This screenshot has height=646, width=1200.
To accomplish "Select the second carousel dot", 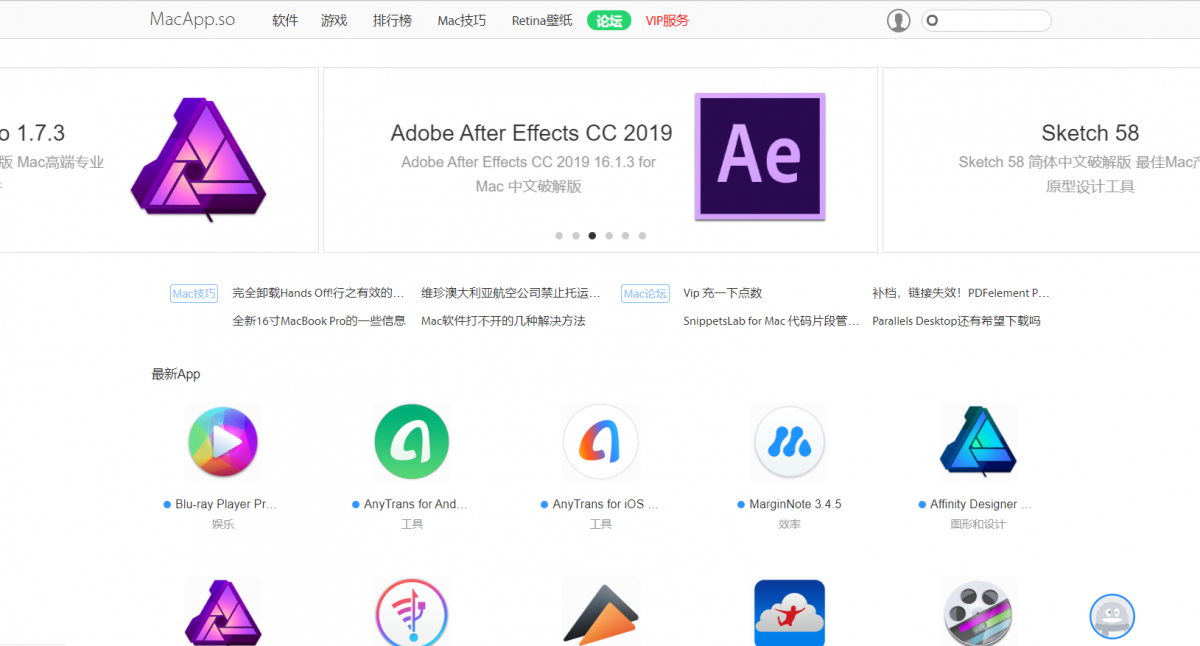I will coord(576,236).
